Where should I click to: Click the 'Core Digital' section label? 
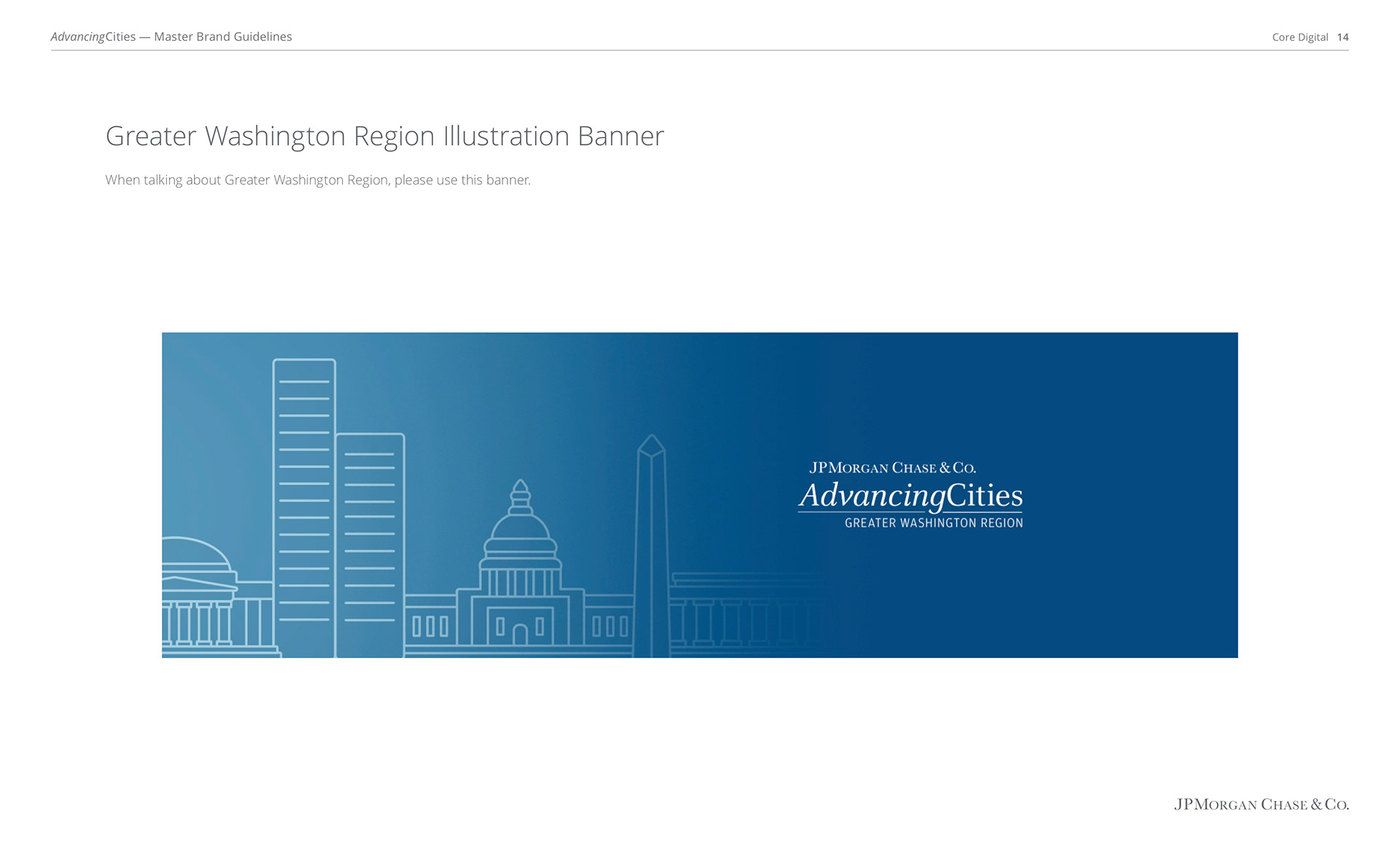click(1299, 37)
